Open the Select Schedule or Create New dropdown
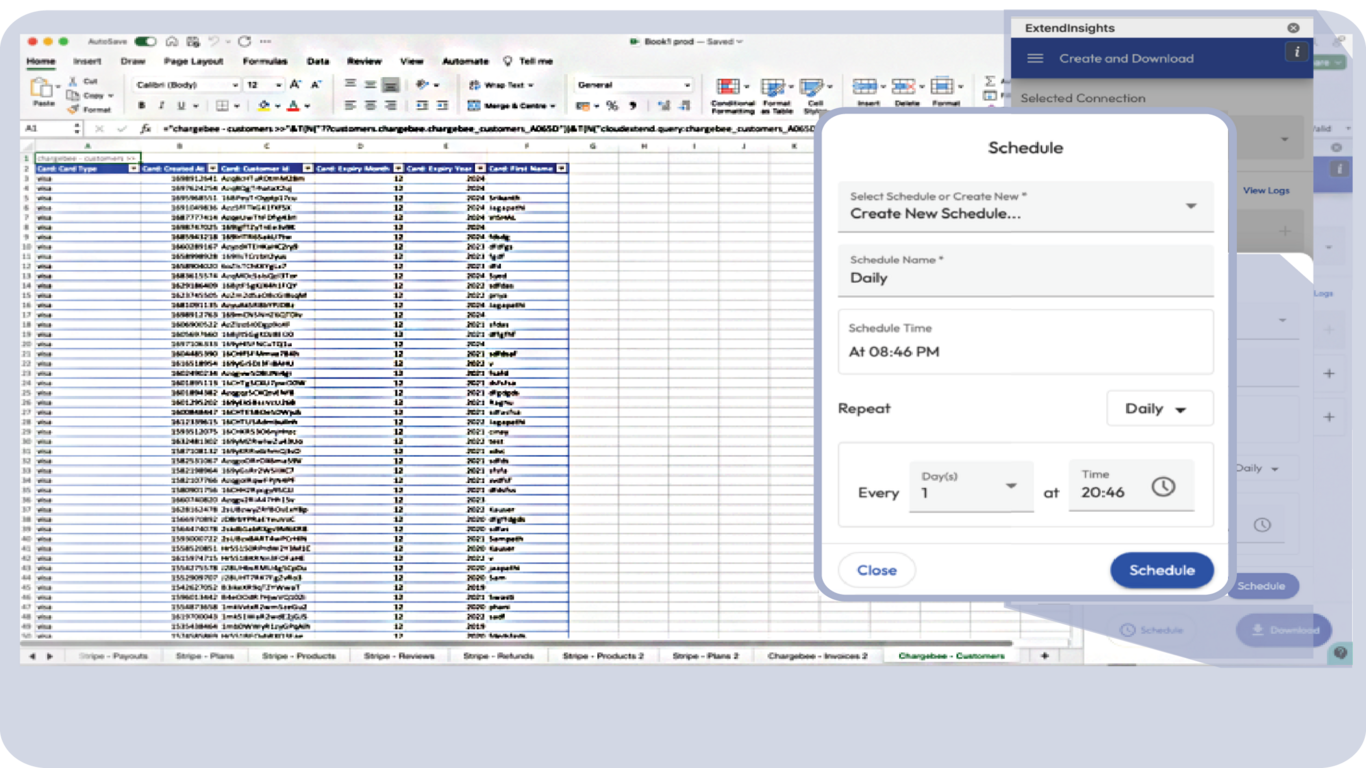This screenshot has width=1366, height=768. (x=1025, y=205)
